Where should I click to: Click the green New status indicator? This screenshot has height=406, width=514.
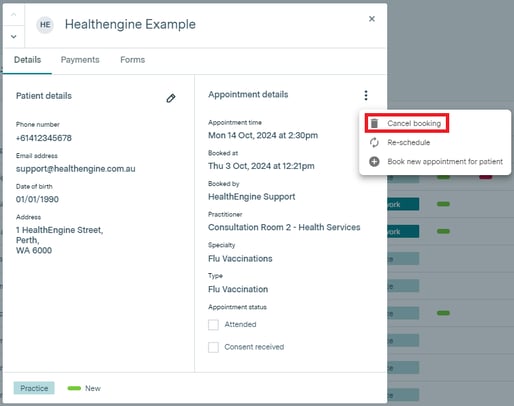tap(74, 388)
